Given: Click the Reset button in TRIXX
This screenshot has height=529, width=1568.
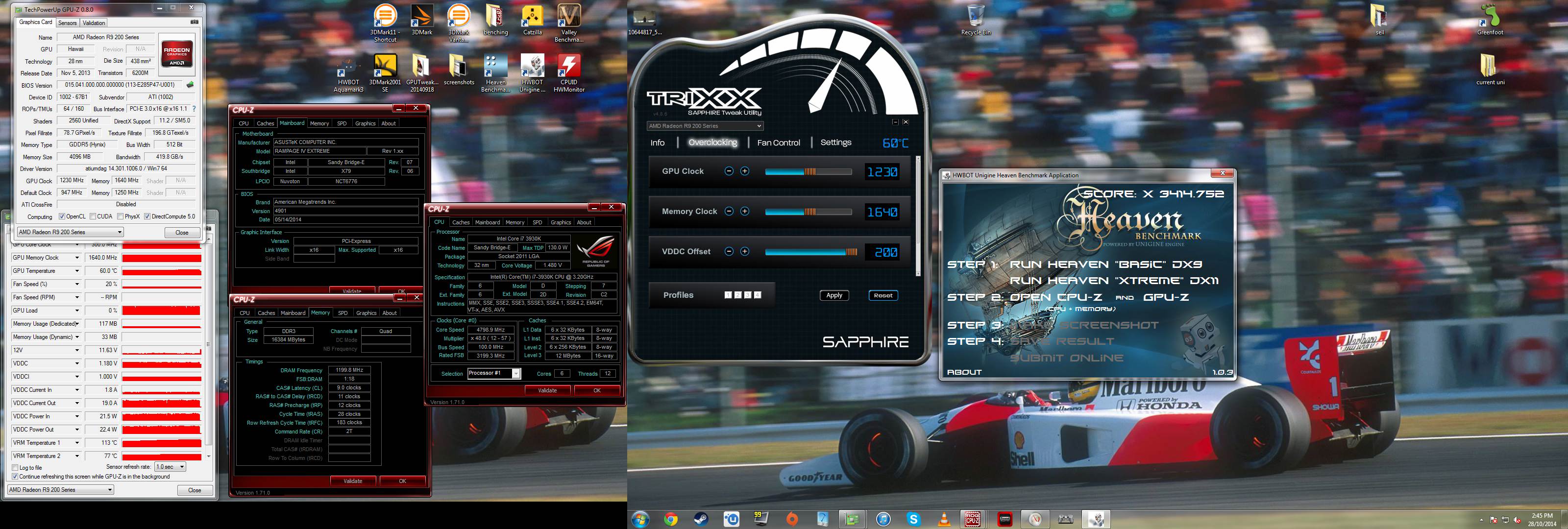Looking at the screenshot, I should pyautogui.click(x=883, y=295).
